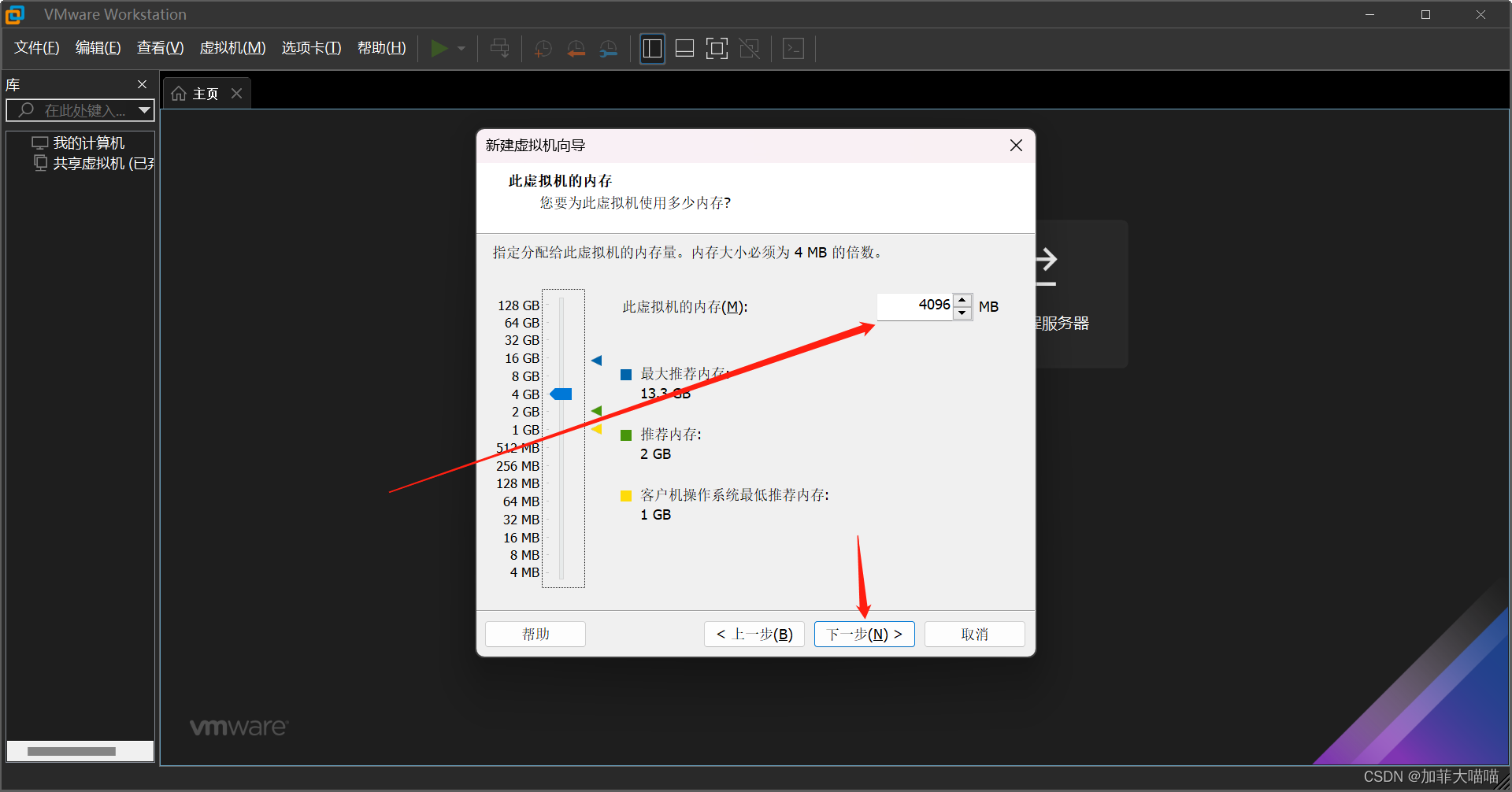
Task: Click the 64 MB scale label
Action: point(521,501)
